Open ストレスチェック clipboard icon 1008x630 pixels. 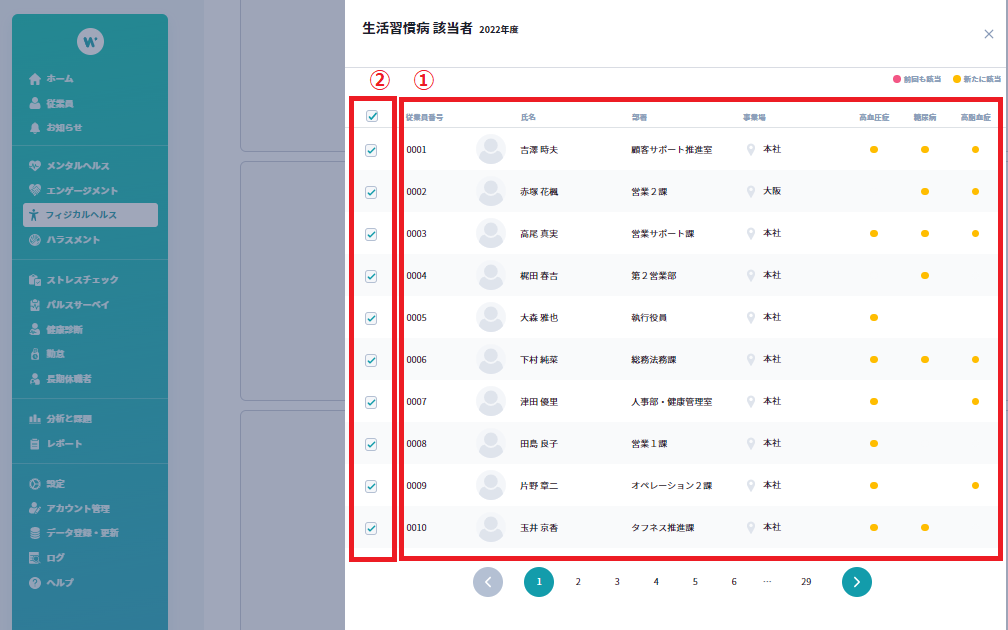point(35,280)
